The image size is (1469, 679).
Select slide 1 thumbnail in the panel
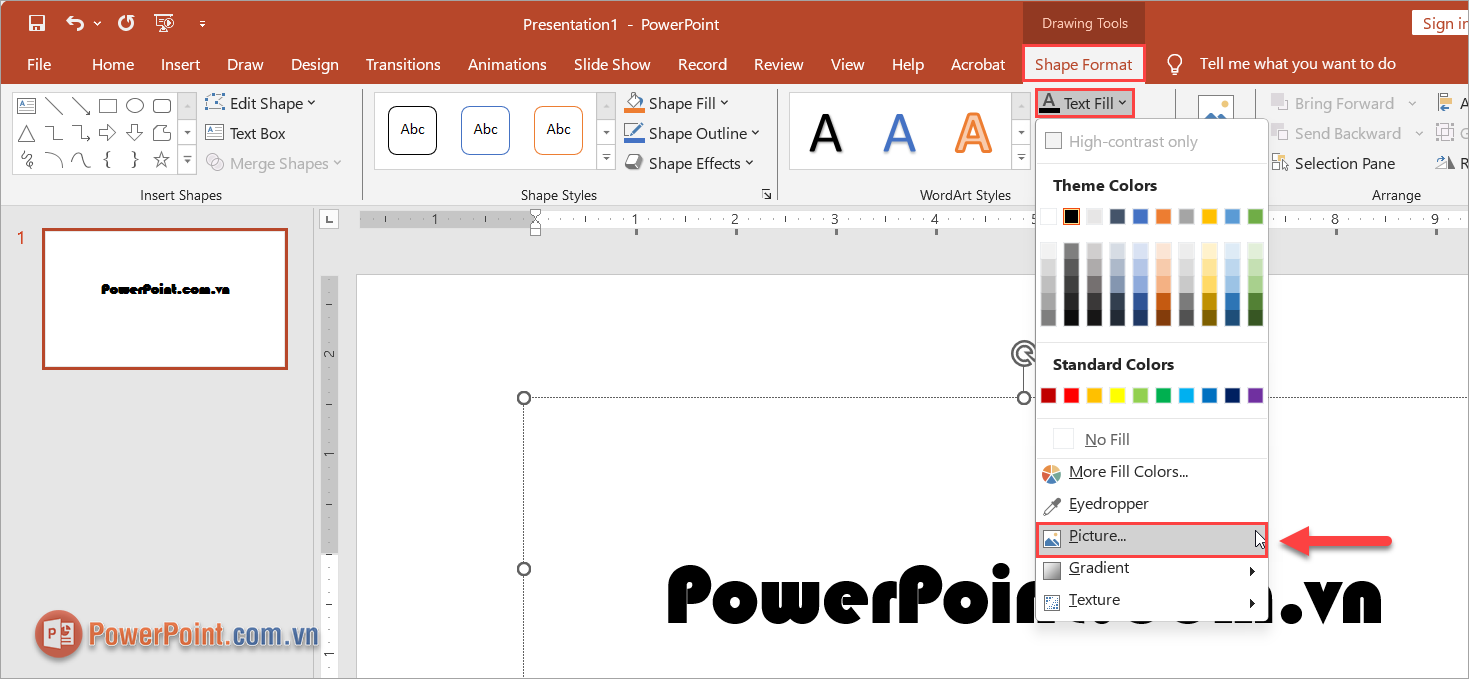coord(164,298)
